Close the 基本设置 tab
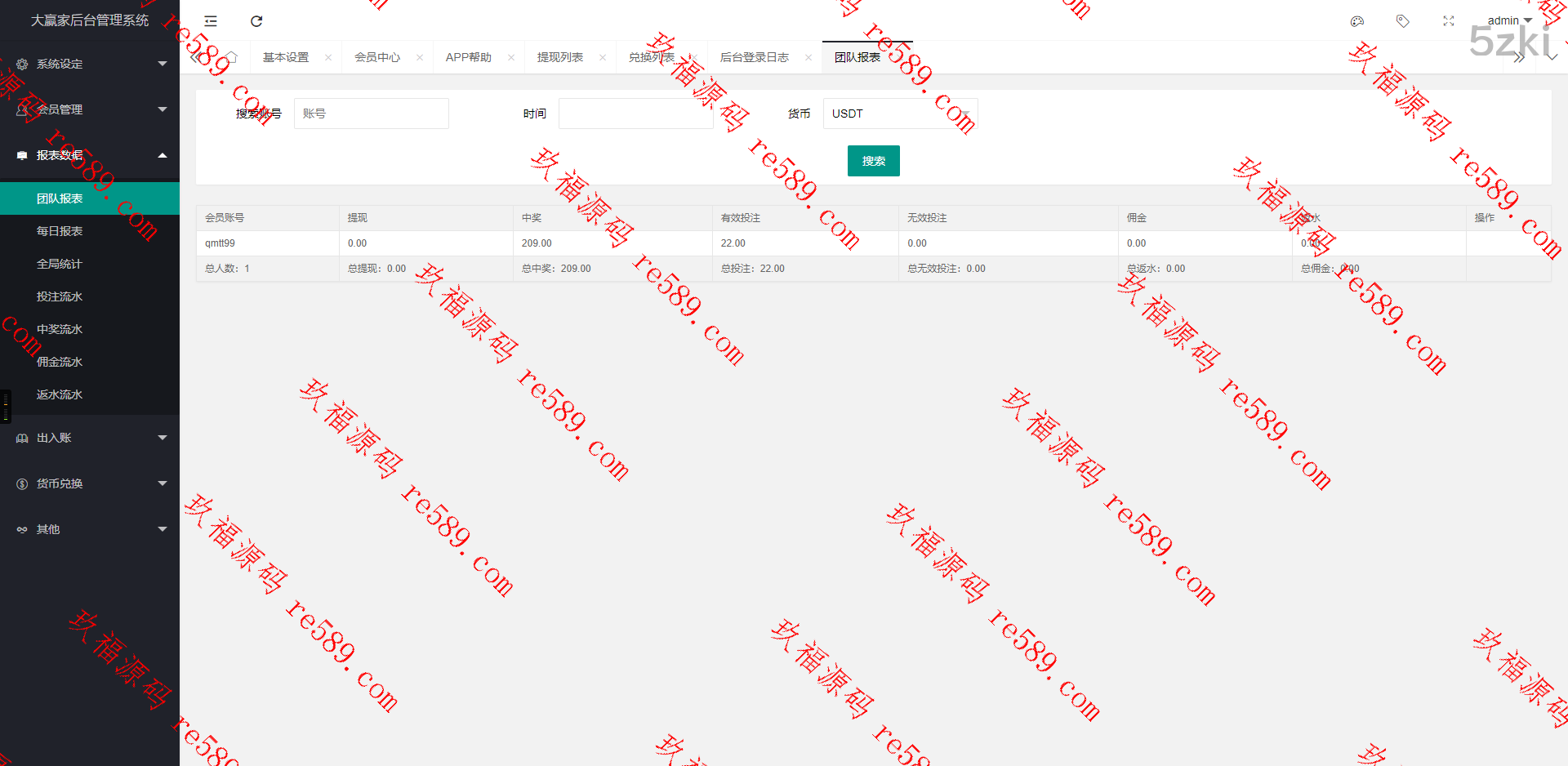The height and width of the screenshot is (766, 1568). [x=328, y=57]
